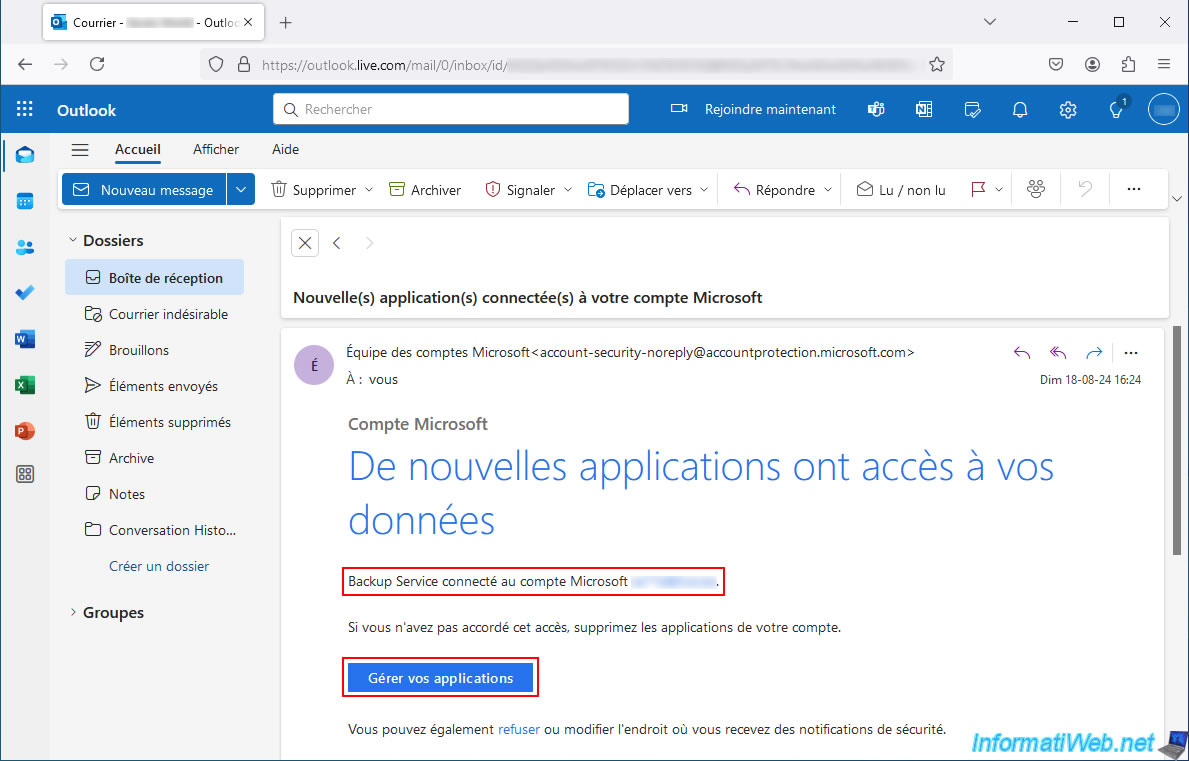Expand the Déplacer vers dropdown arrow
The height and width of the screenshot is (761, 1189).
pyautogui.click(x=704, y=189)
